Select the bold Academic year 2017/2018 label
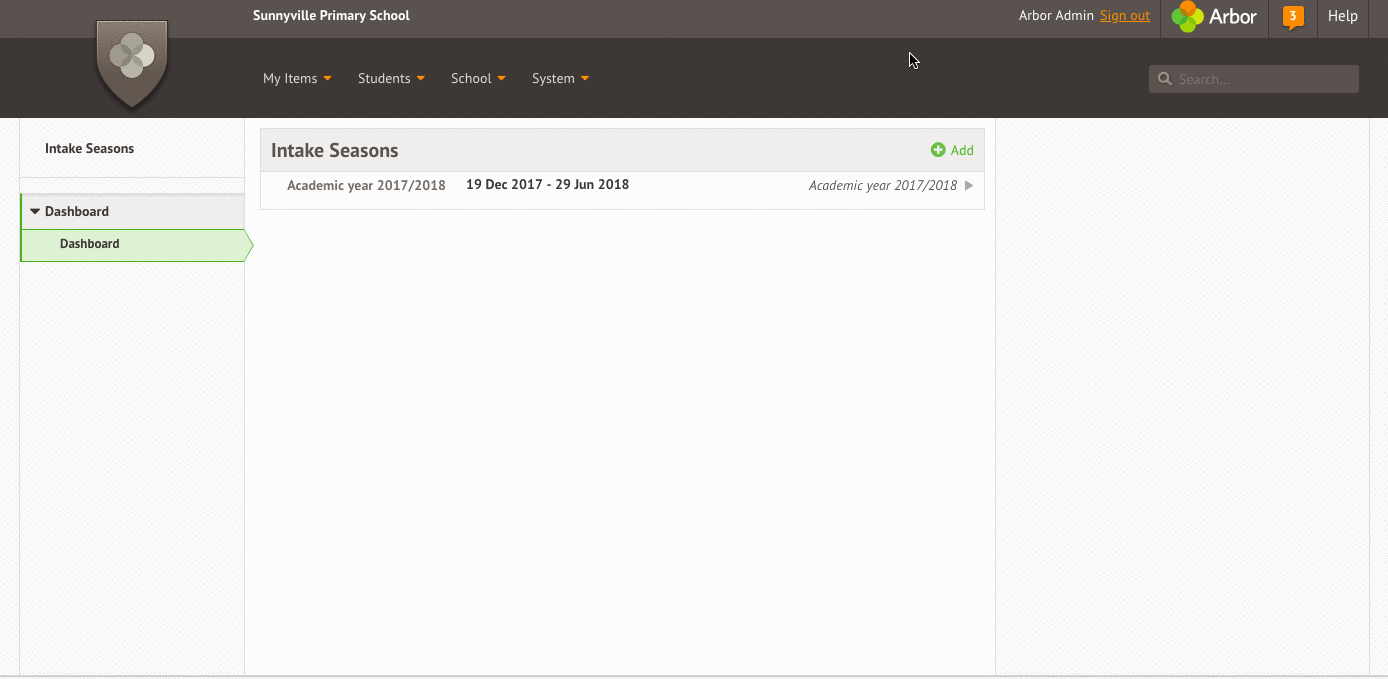This screenshot has height=679, width=1388. pyautogui.click(x=366, y=186)
